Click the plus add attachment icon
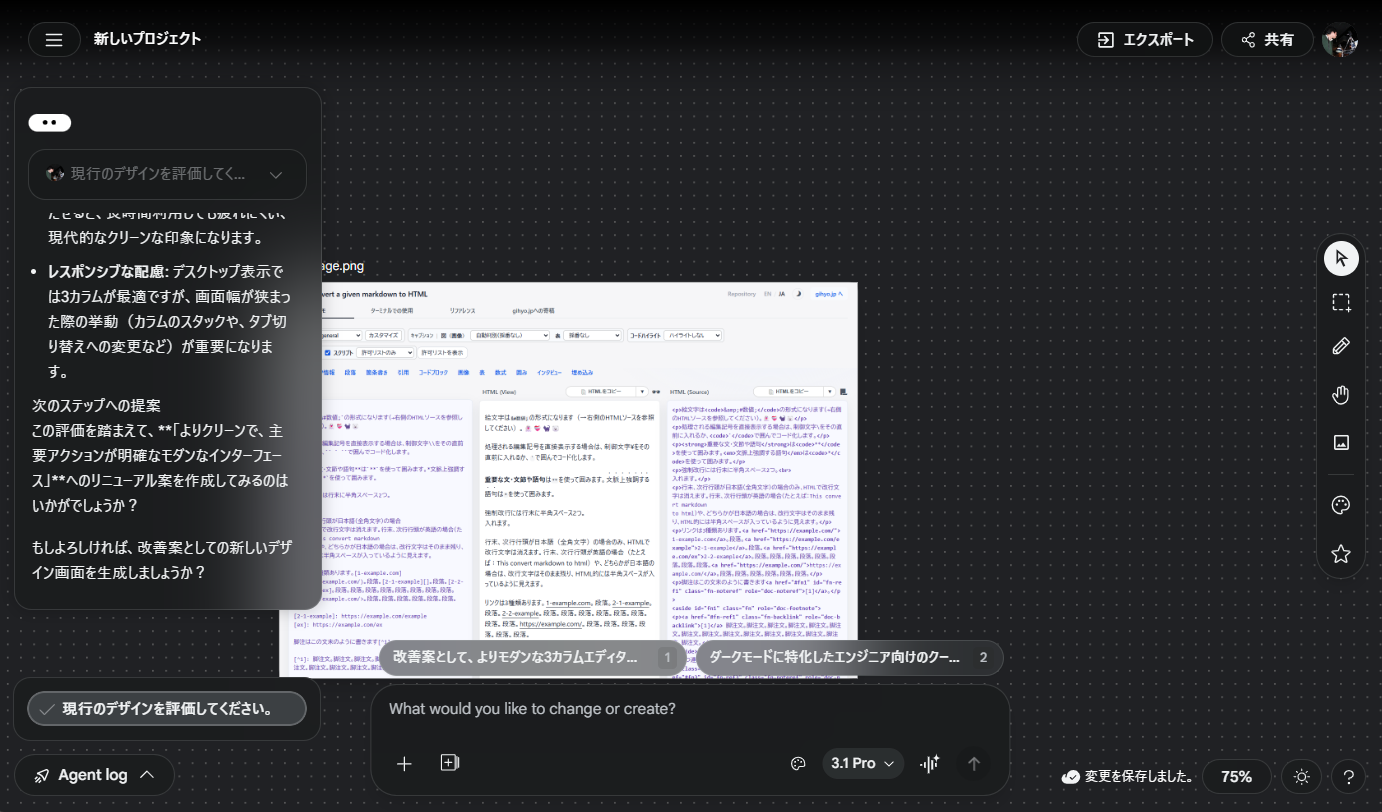1382x812 pixels. click(x=404, y=763)
